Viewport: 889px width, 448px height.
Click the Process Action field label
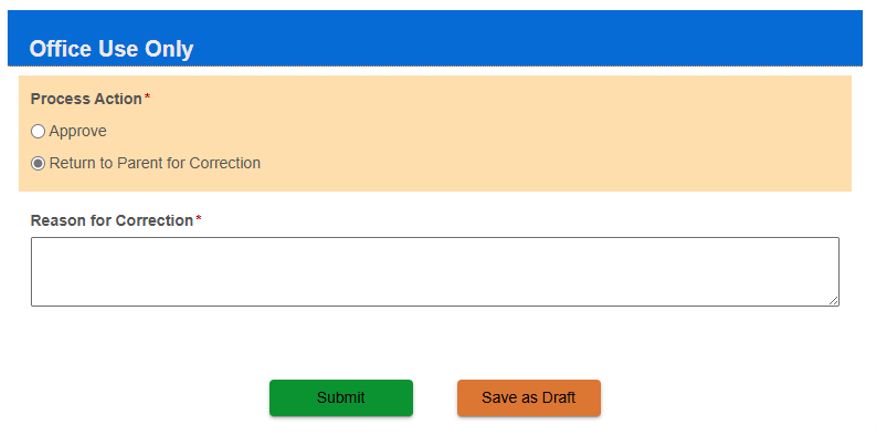tap(86, 99)
